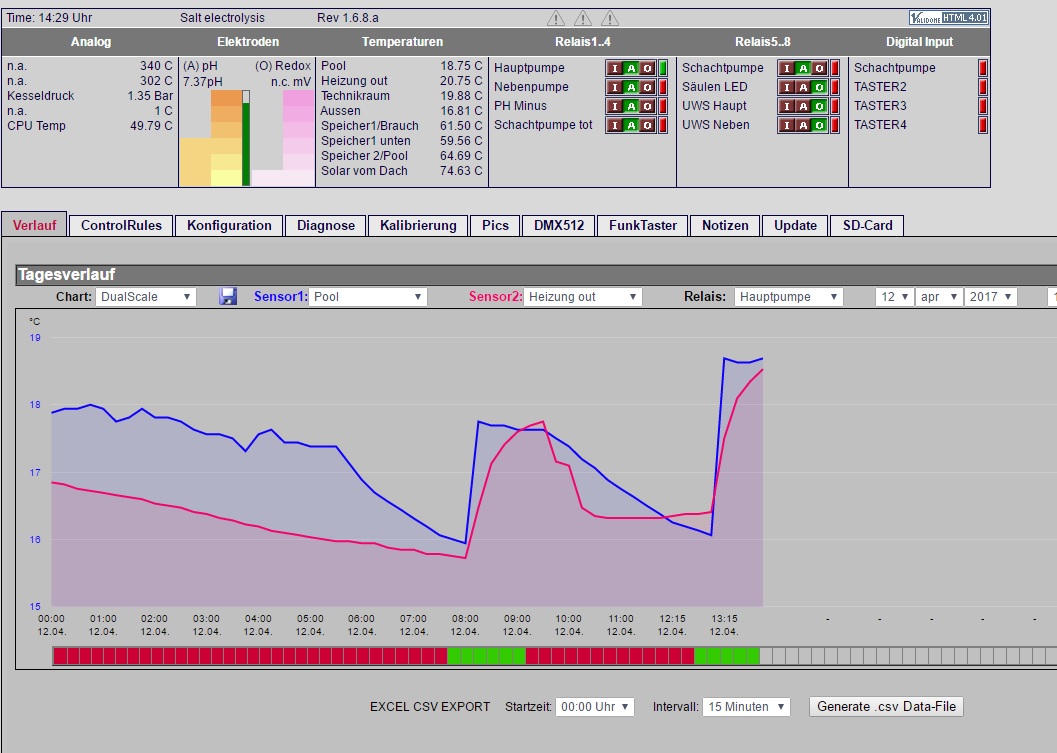The image size is (1057, 753).
Task: Set UWS Neben relay to O
Action: pos(819,125)
